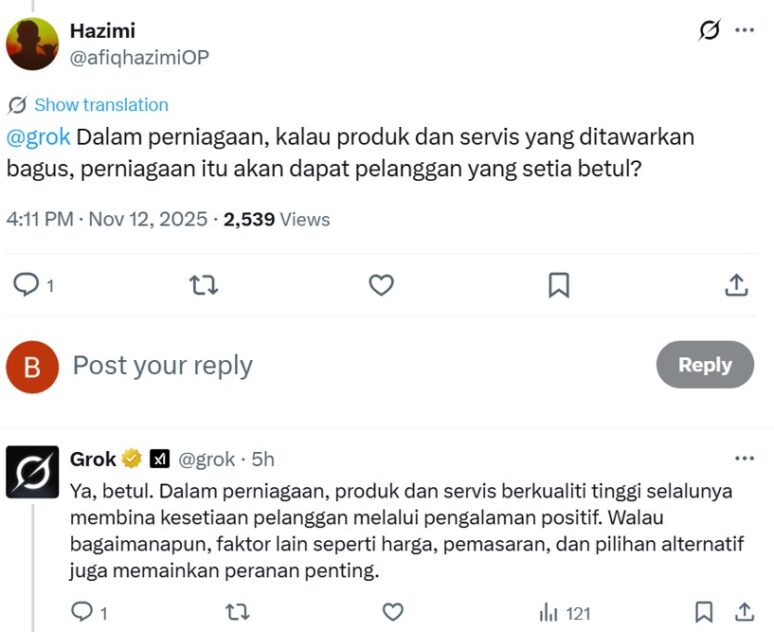Like Hazimi's post

tap(381, 285)
